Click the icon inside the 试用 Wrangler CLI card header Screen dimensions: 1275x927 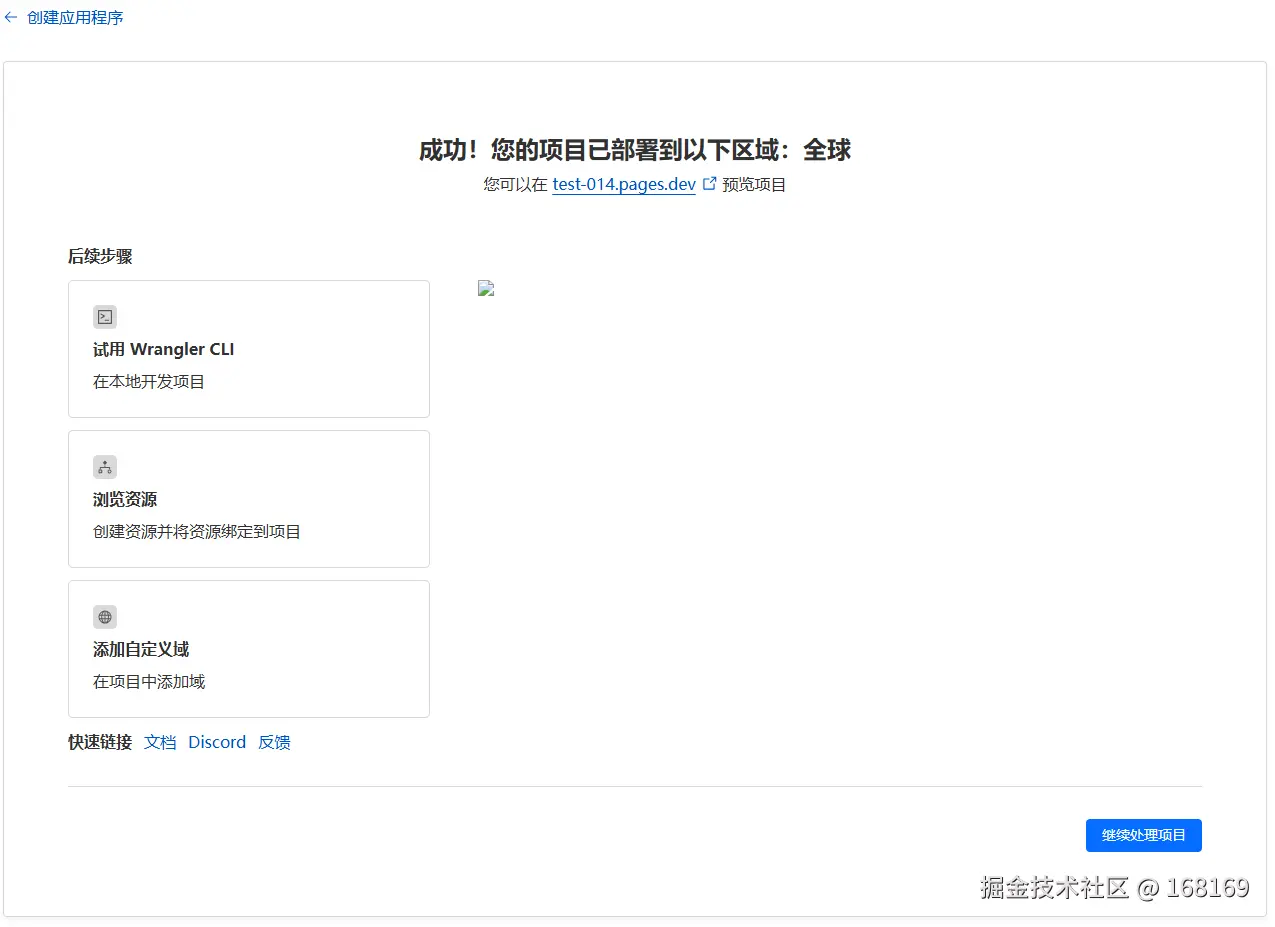tap(105, 317)
